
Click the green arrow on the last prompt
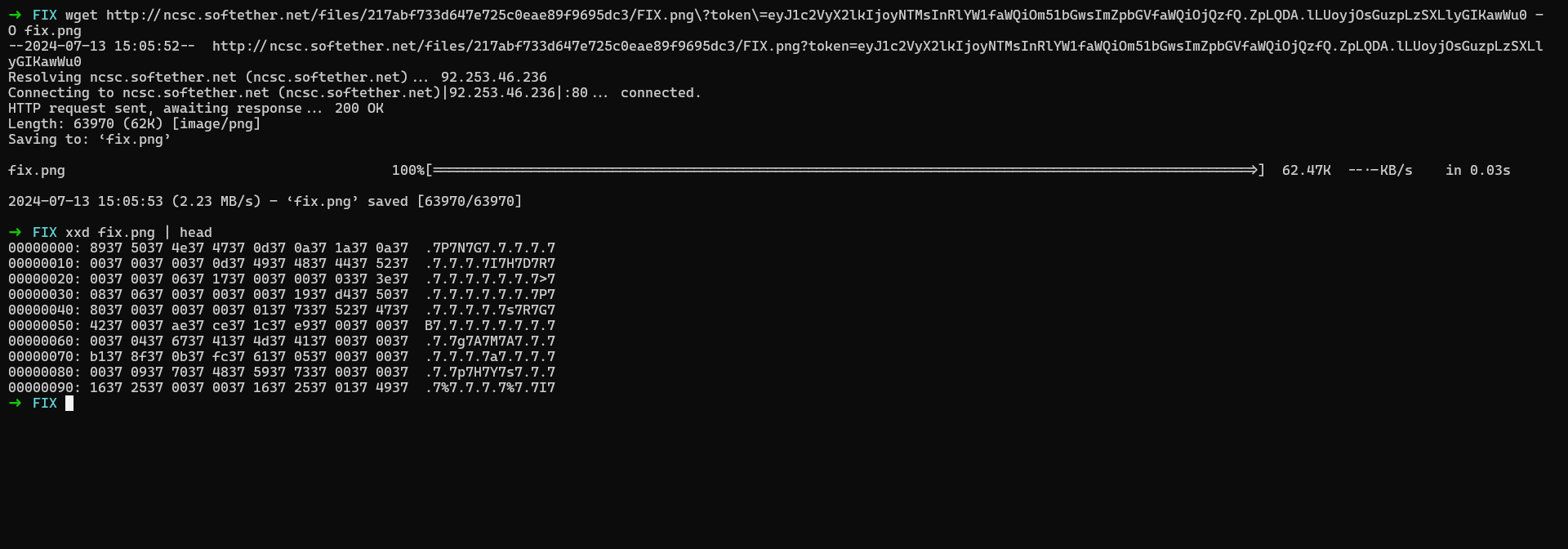click(15, 403)
